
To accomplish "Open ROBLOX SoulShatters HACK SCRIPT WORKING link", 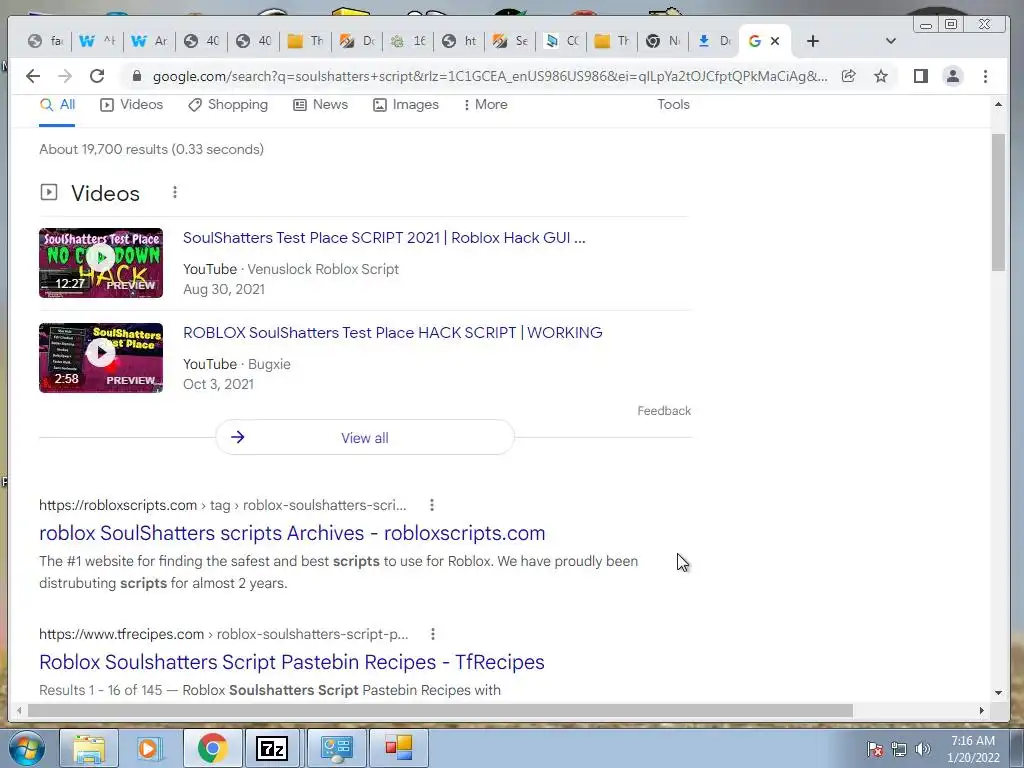I will click(392, 332).
